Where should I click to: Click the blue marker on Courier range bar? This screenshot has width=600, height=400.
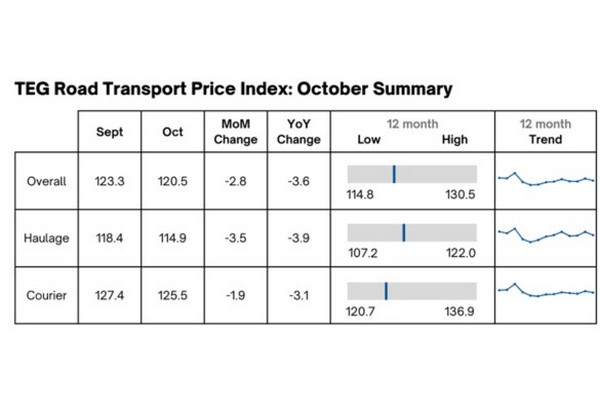[386, 290]
